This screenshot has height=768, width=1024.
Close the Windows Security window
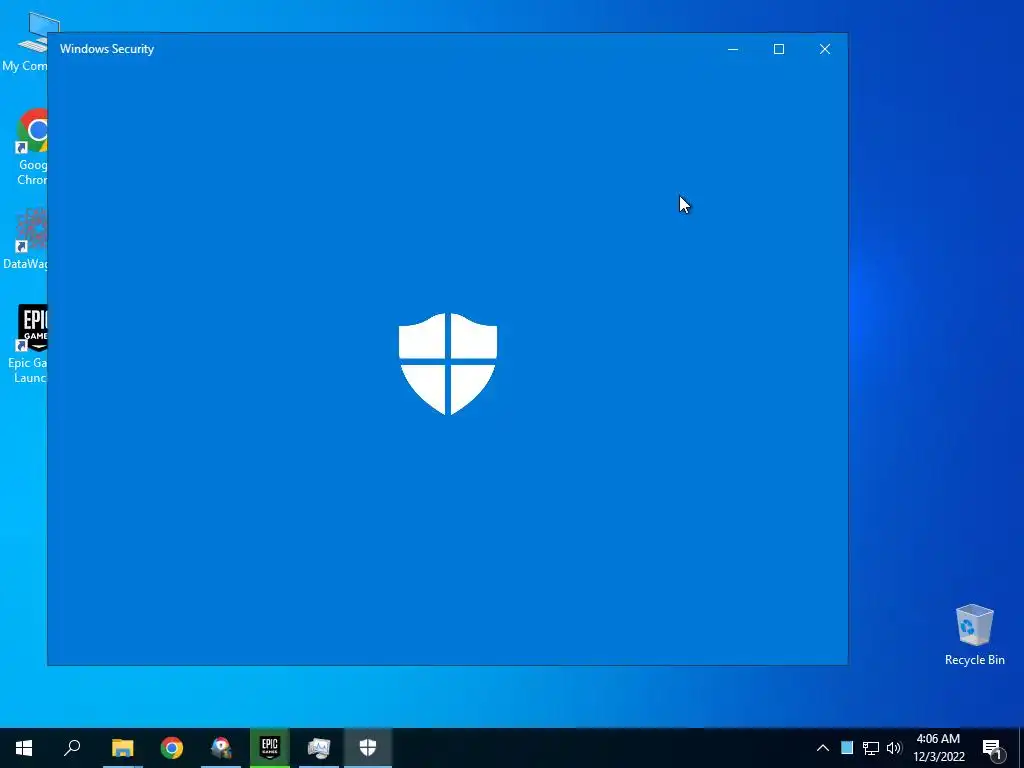point(825,49)
